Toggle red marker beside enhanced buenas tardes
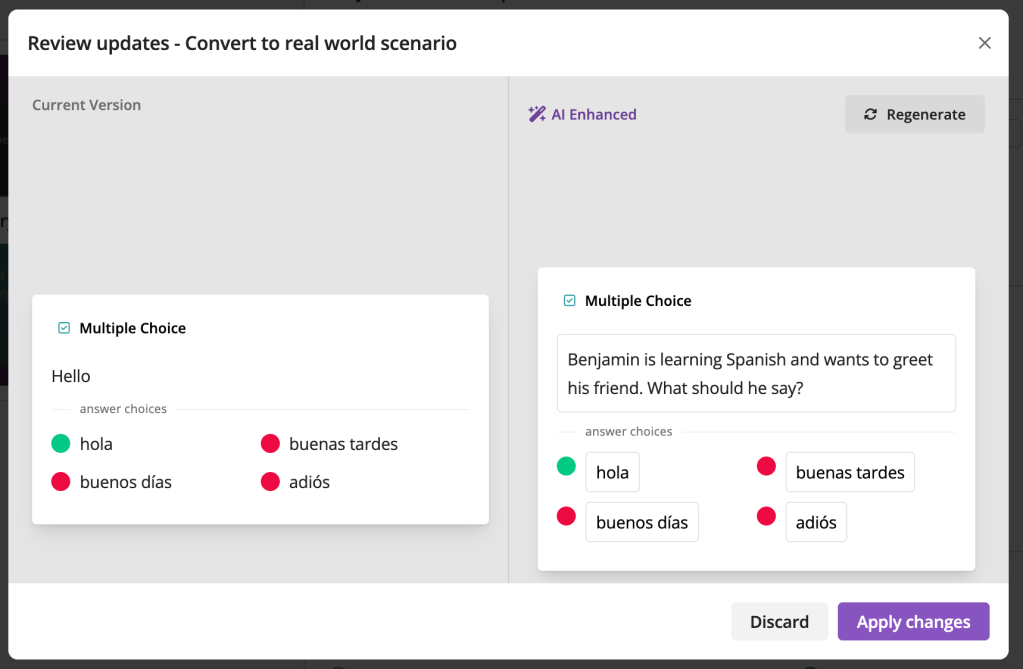Screen dimensions: 1023x669 pos(766,466)
